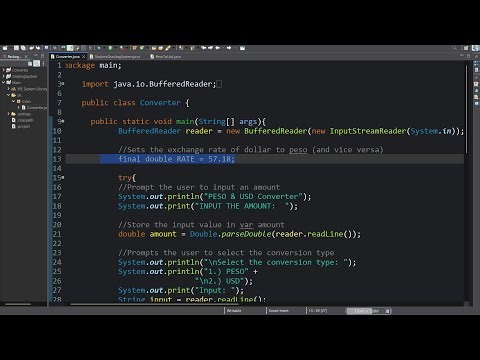Run the program with the green Run icon
Viewport: 480px width, 360px height.
coord(110,48)
